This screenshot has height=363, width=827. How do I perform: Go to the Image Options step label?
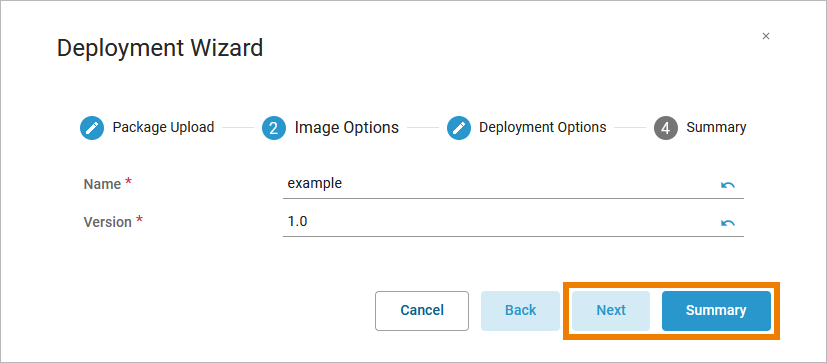(347, 128)
